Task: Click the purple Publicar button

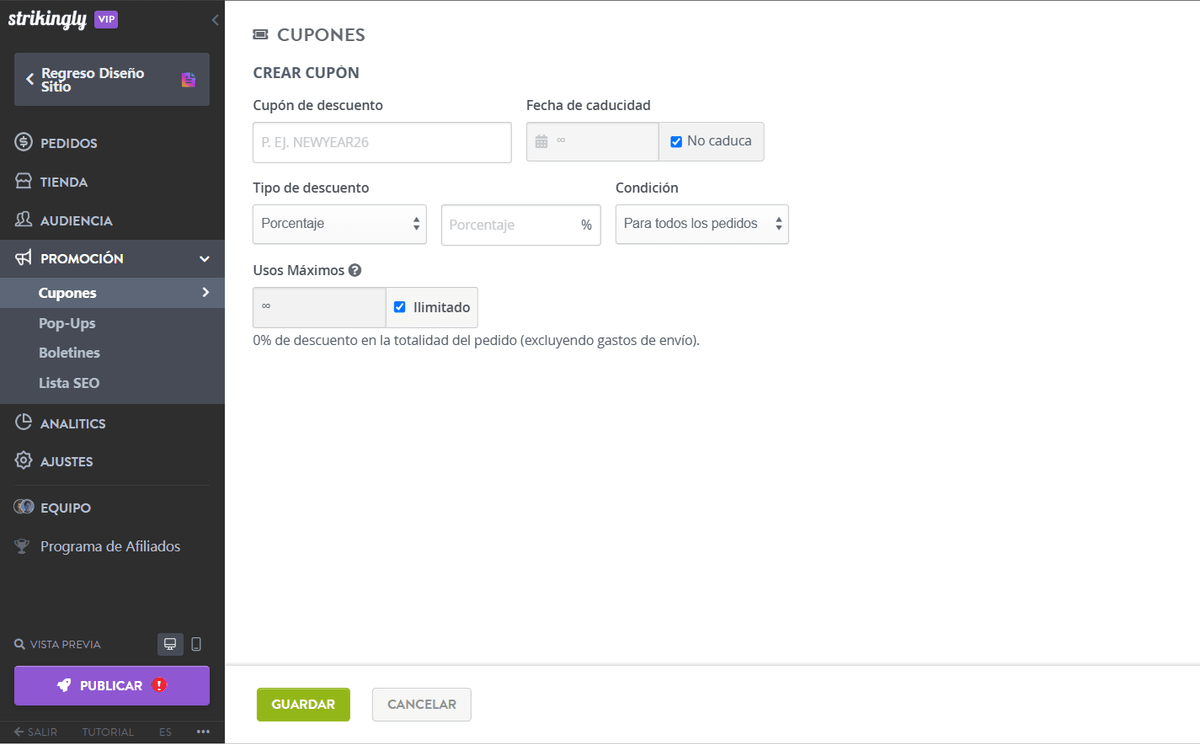Action: tap(112, 685)
